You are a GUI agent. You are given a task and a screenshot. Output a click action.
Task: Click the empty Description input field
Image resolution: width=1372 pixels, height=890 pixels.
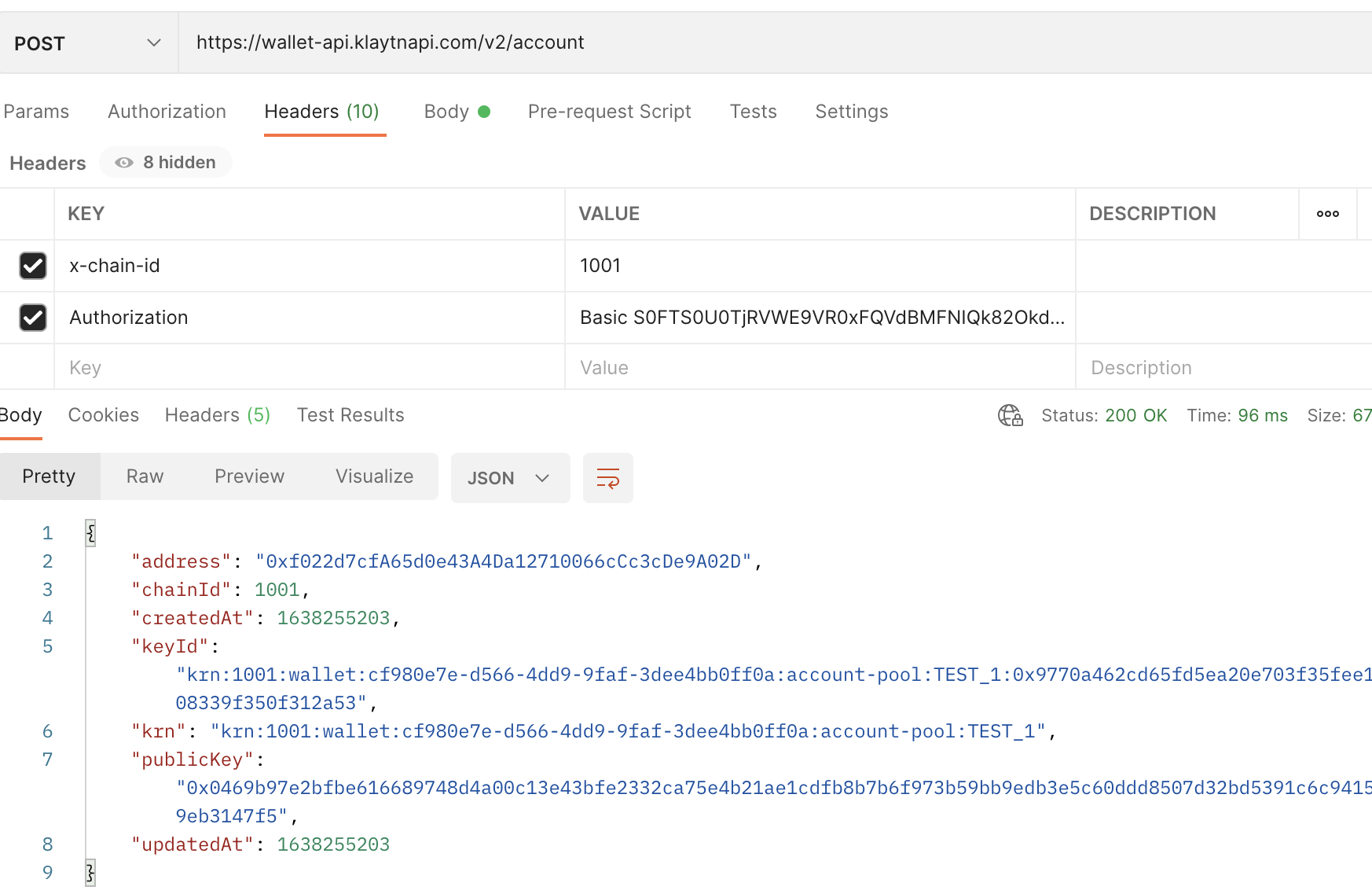(1223, 367)
